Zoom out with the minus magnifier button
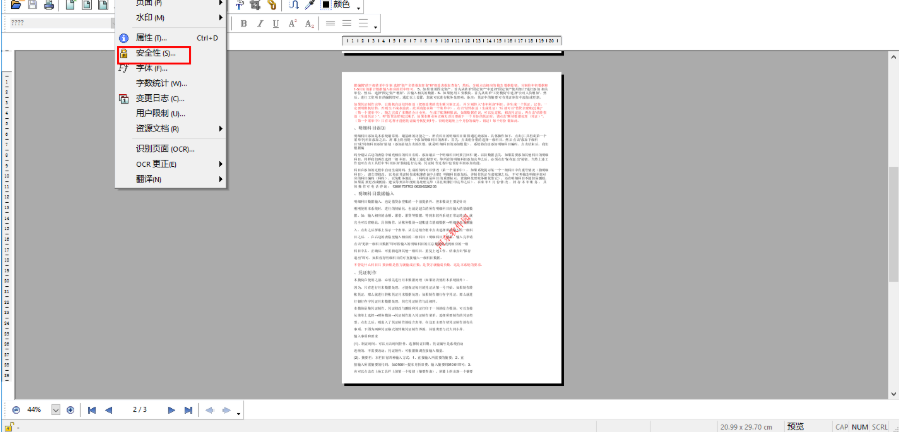 coord(16,410)
